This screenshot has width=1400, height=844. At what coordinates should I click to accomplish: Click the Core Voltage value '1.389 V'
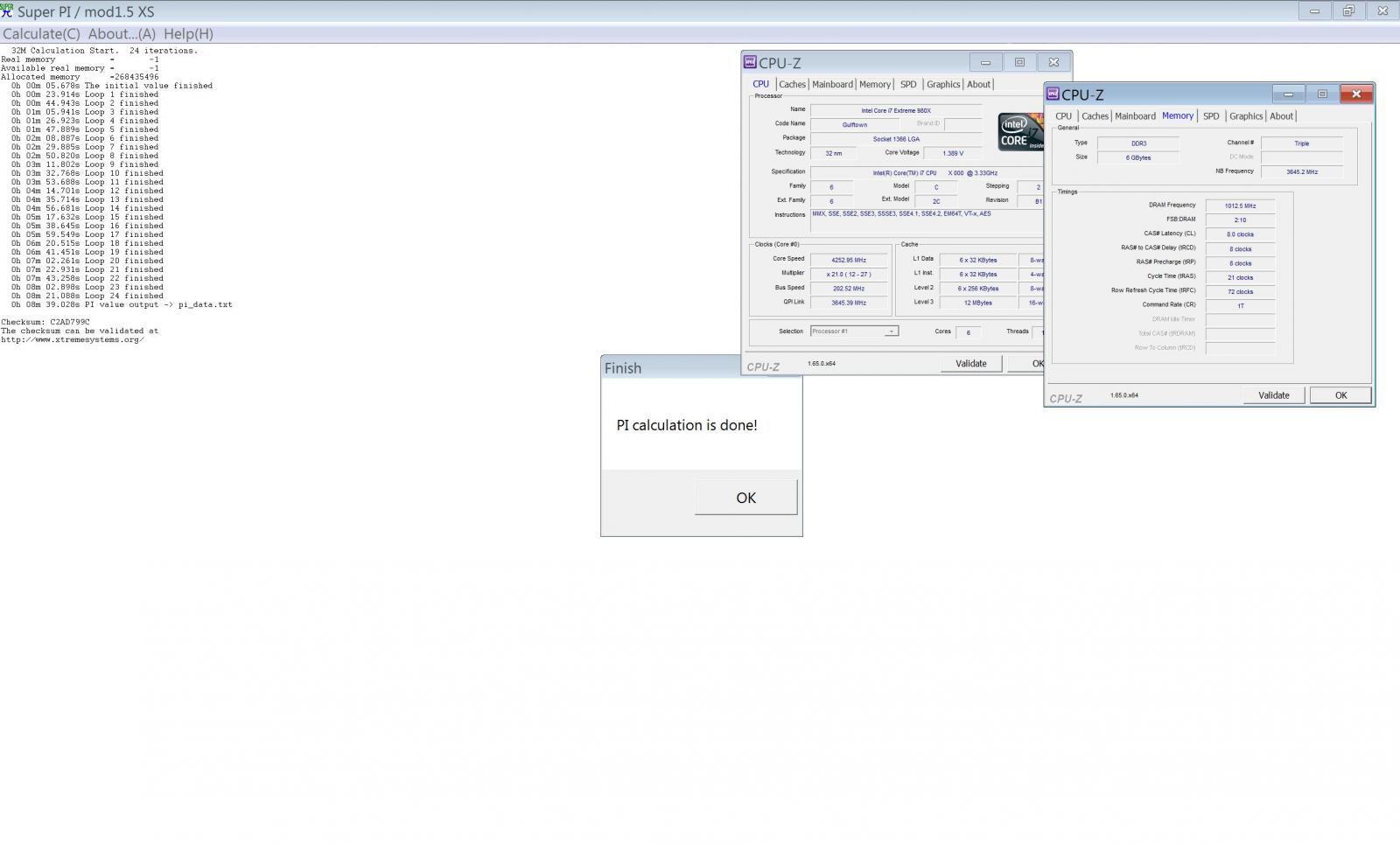pos(952,153)
